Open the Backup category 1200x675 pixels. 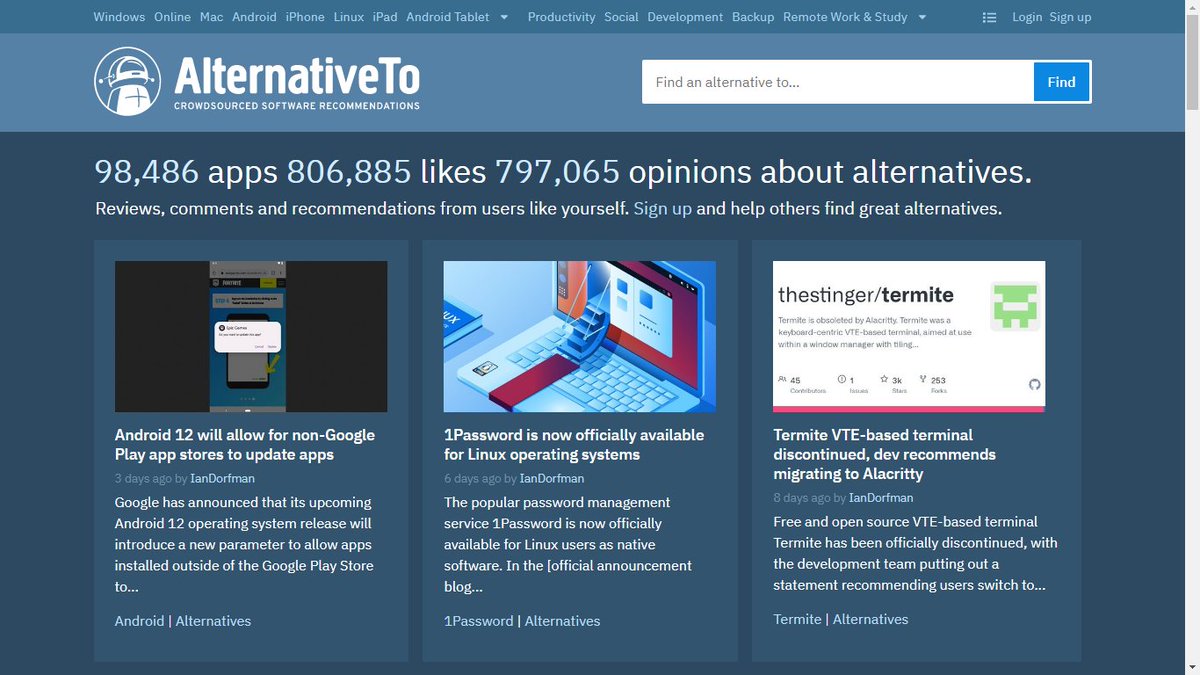point(753,17)
